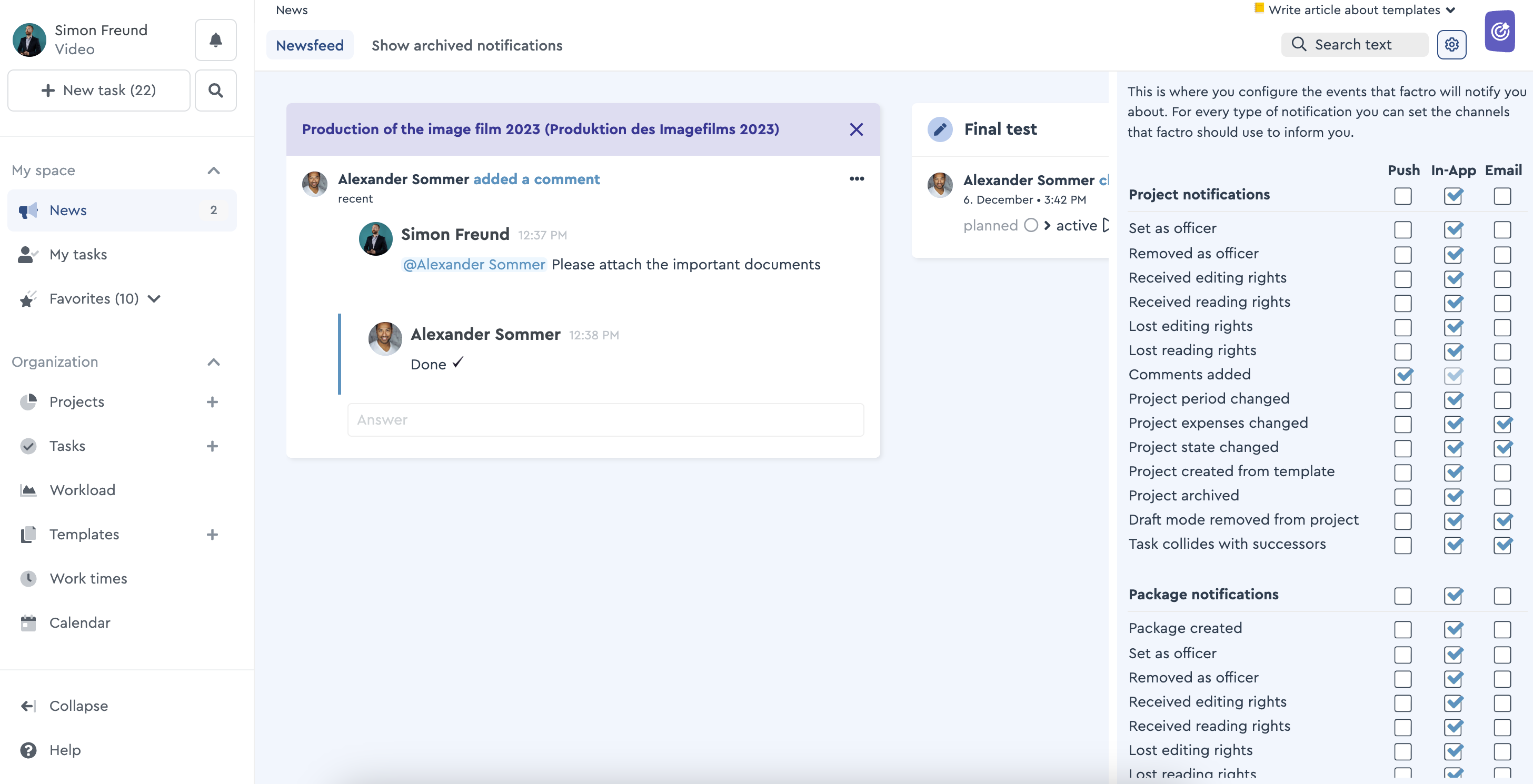Screen dimensions: 1533x784
Task: Add a new task with Tasks plus icon
Action: click(212, 446)
